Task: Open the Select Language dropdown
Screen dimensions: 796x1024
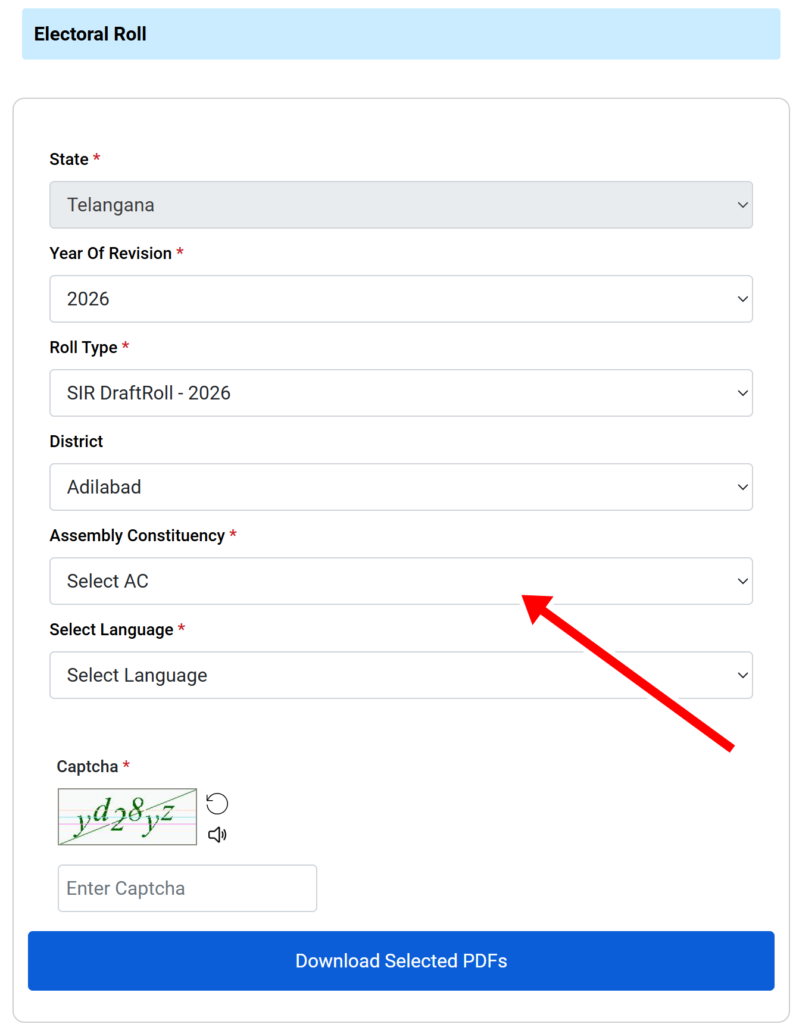Action: point(401,675)
